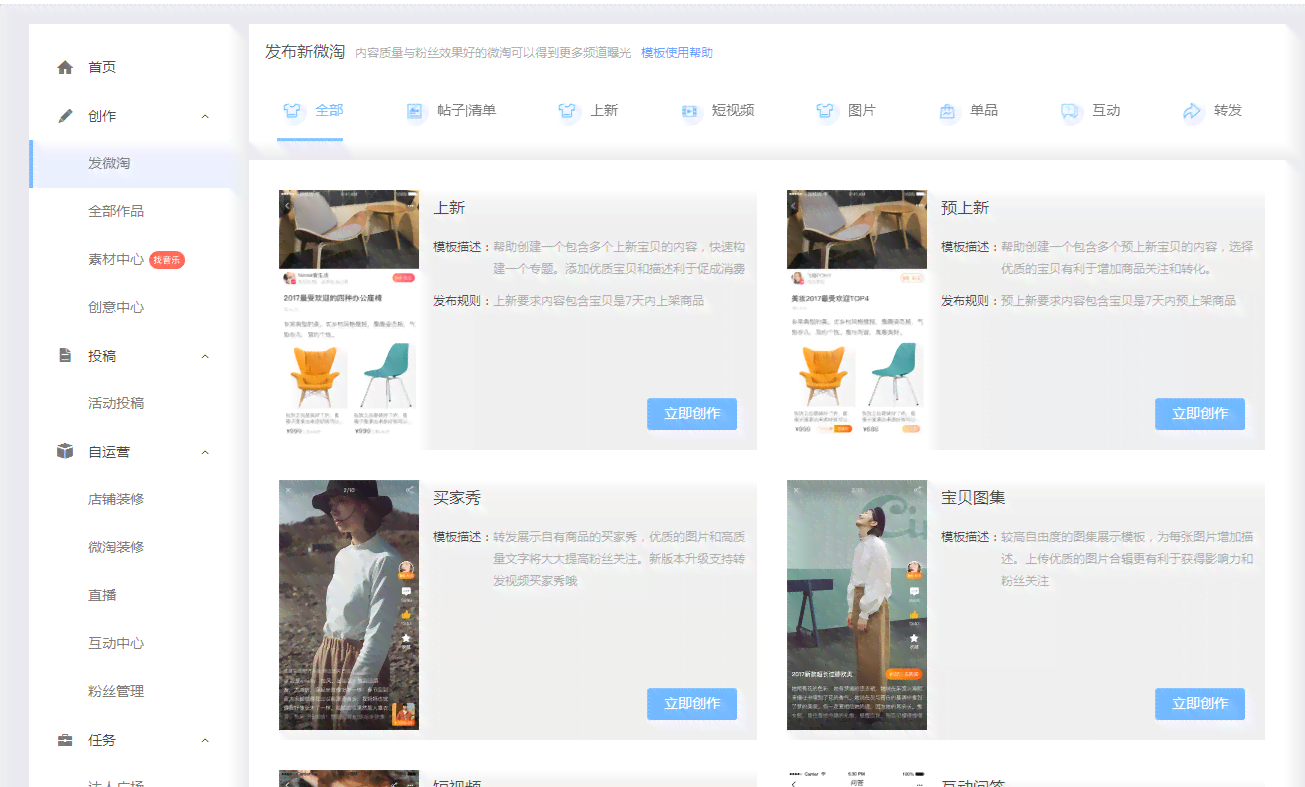
Task: Click the 预上新 card title
Action: tap(965, 208)
